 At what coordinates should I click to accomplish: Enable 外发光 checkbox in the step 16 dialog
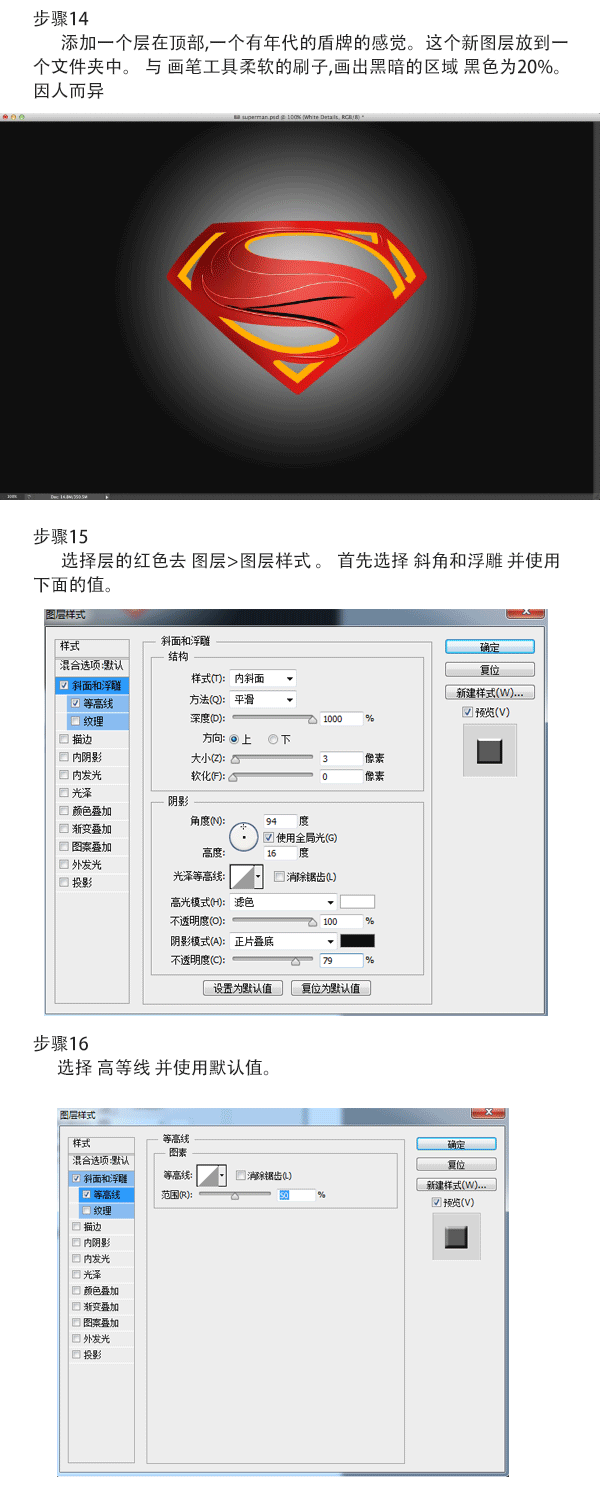[77, 1338]
